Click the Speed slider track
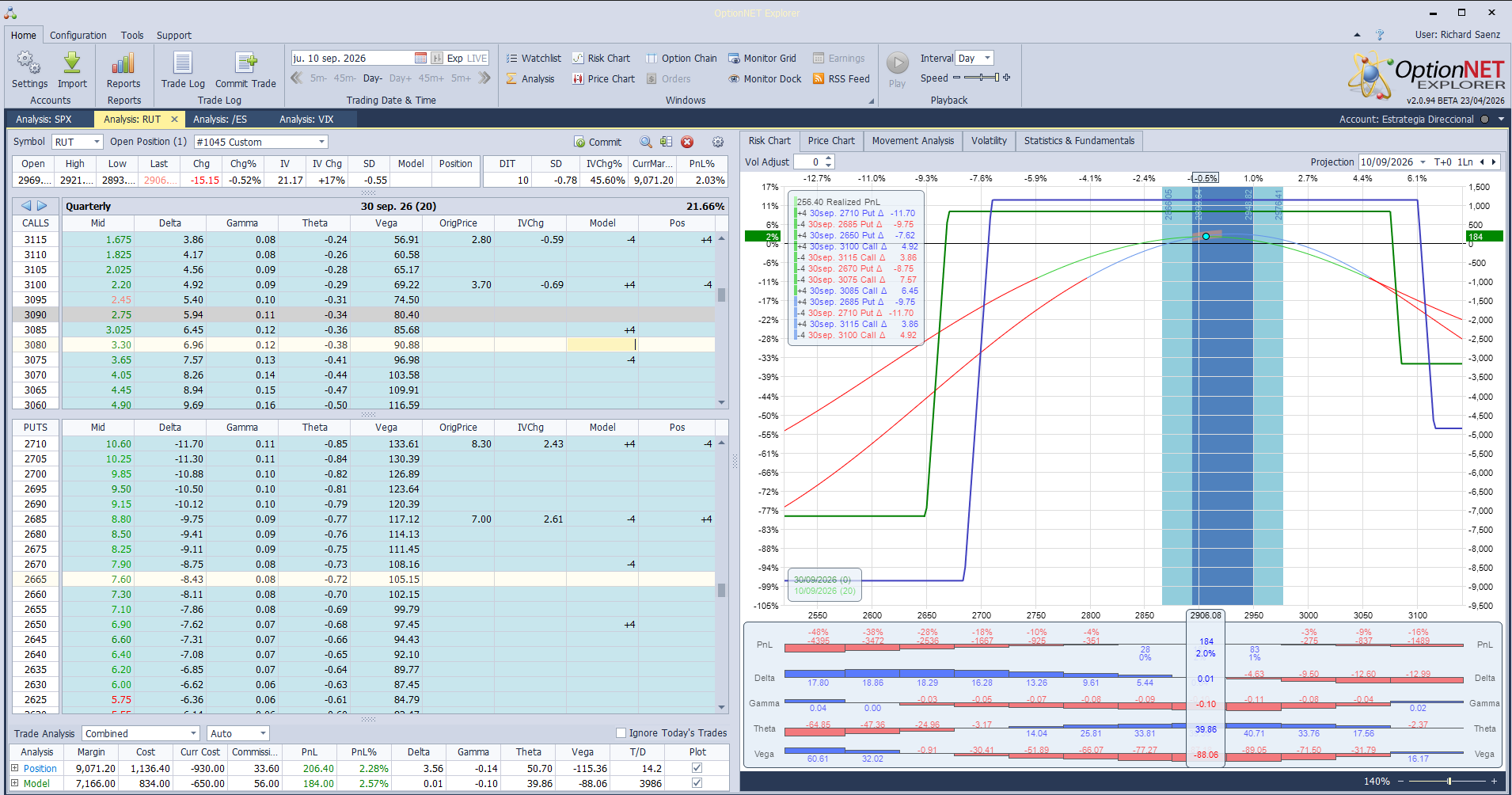The image size is (1512, 795). pyautogui.click(x=982, y=78)
